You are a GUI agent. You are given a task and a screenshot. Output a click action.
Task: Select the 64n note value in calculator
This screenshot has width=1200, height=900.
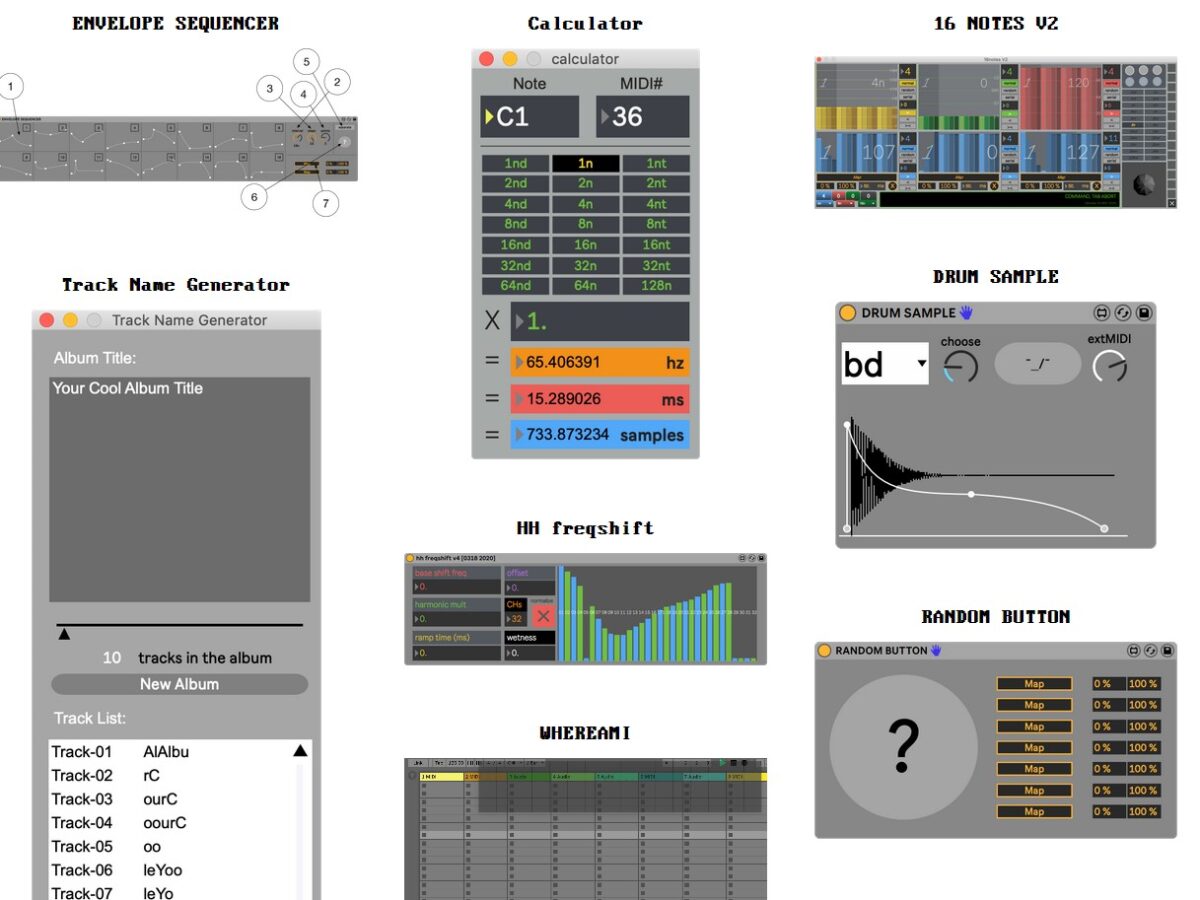pyautogui.click(x=586, y=286)
